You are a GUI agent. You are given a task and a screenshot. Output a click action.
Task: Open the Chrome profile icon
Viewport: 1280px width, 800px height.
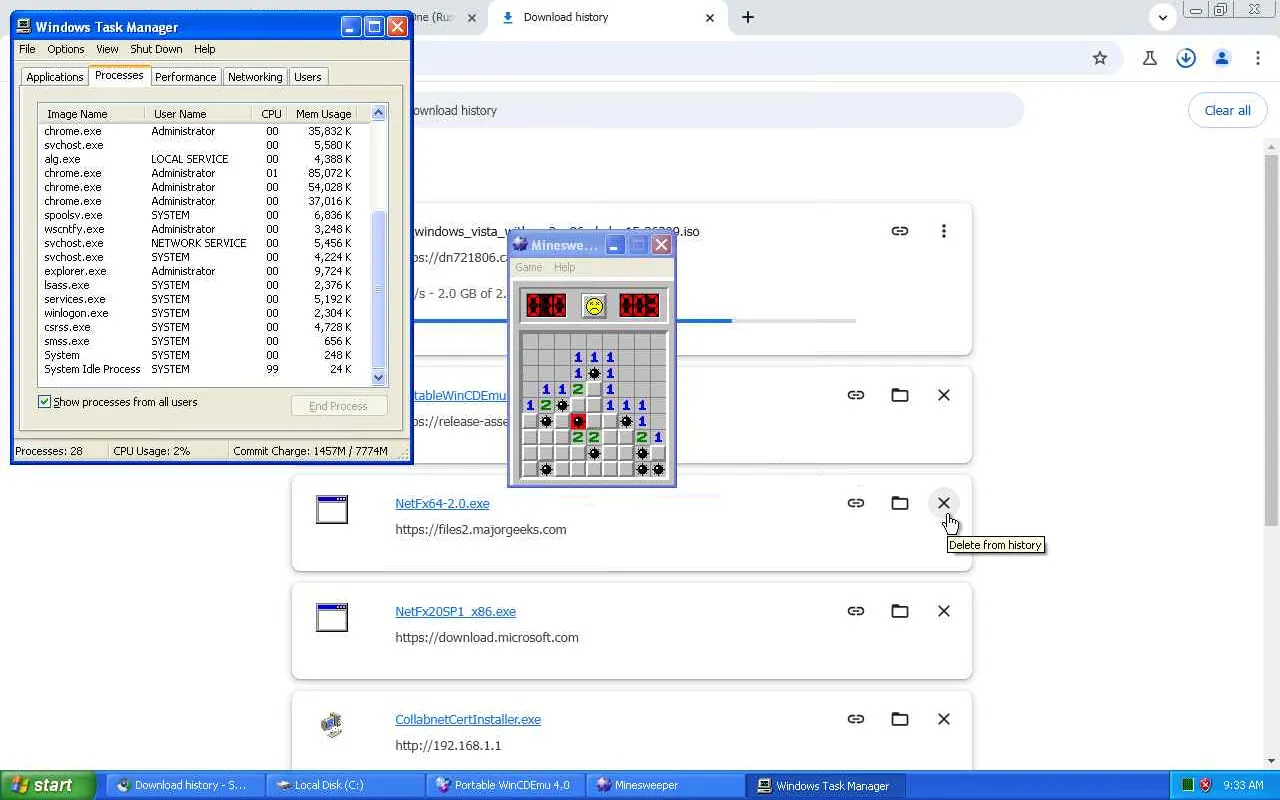coord(1222,58)
